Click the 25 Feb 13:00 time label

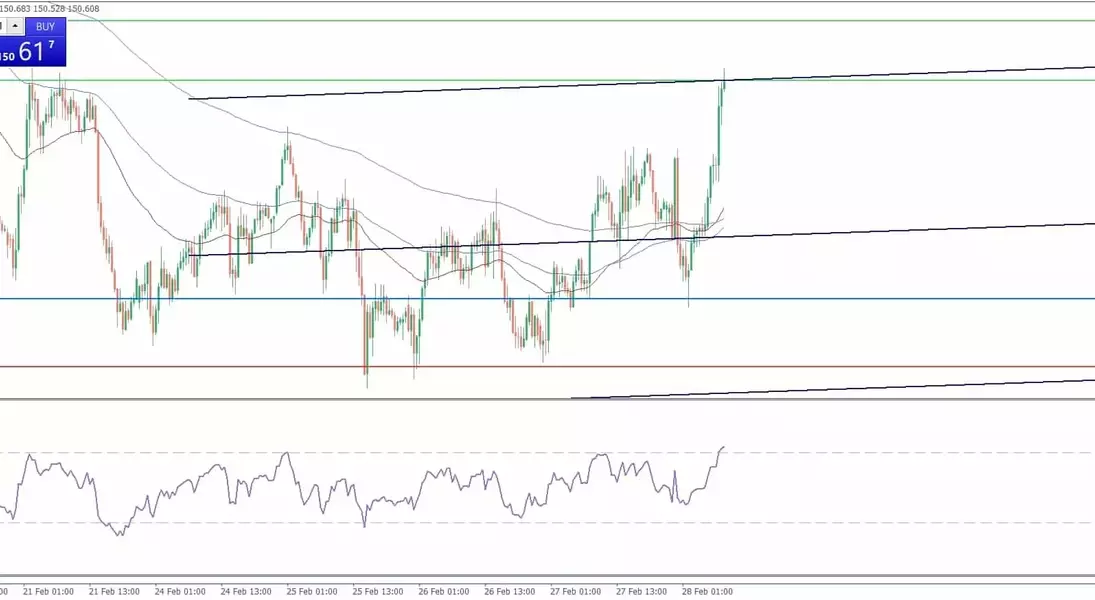(x=378, y=591)
